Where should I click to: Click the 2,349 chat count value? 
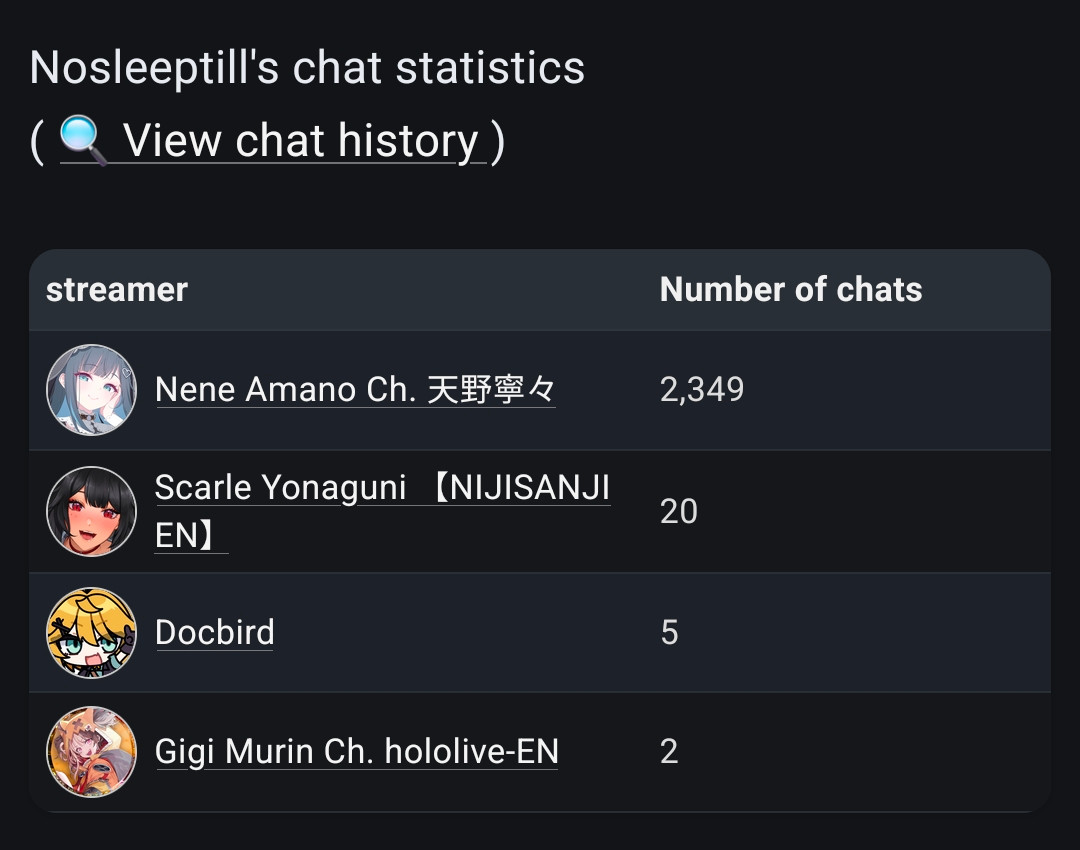(702, 390)
